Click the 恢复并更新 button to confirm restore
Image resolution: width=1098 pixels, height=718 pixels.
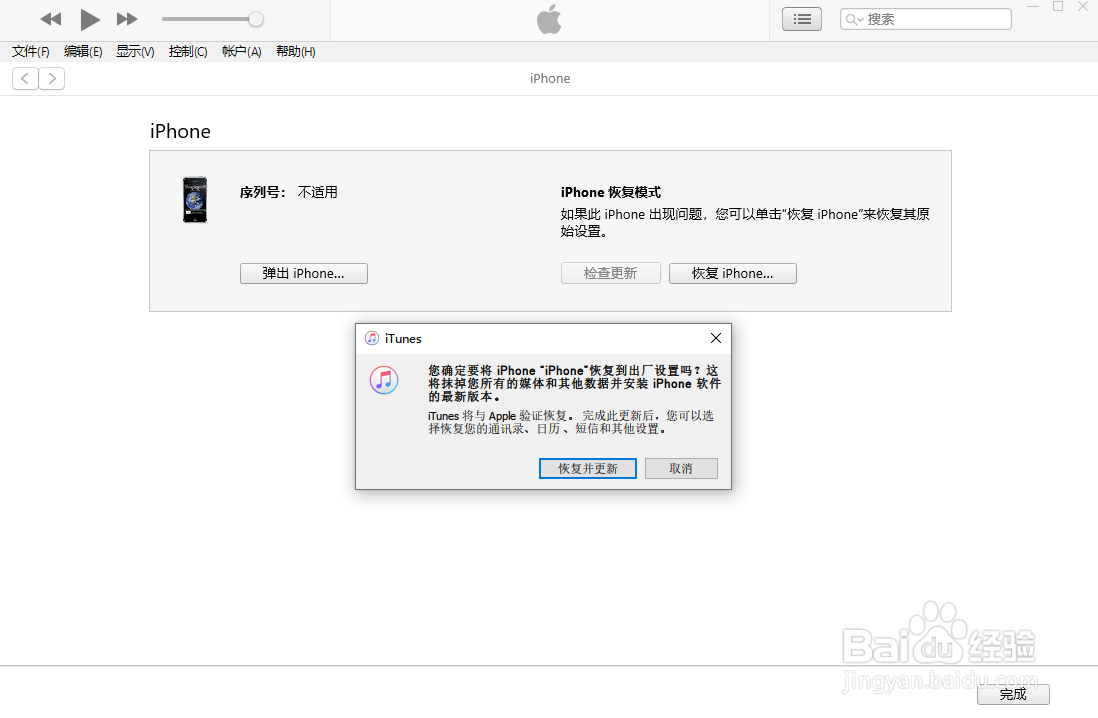click(x=587, y=468)
